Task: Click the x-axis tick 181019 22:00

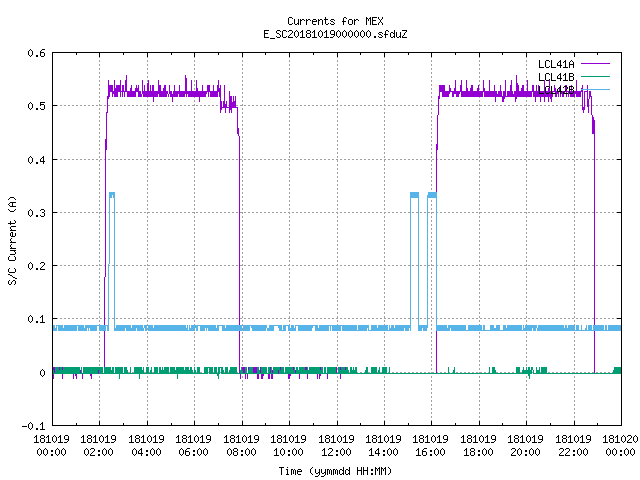Action: point(573,445)
